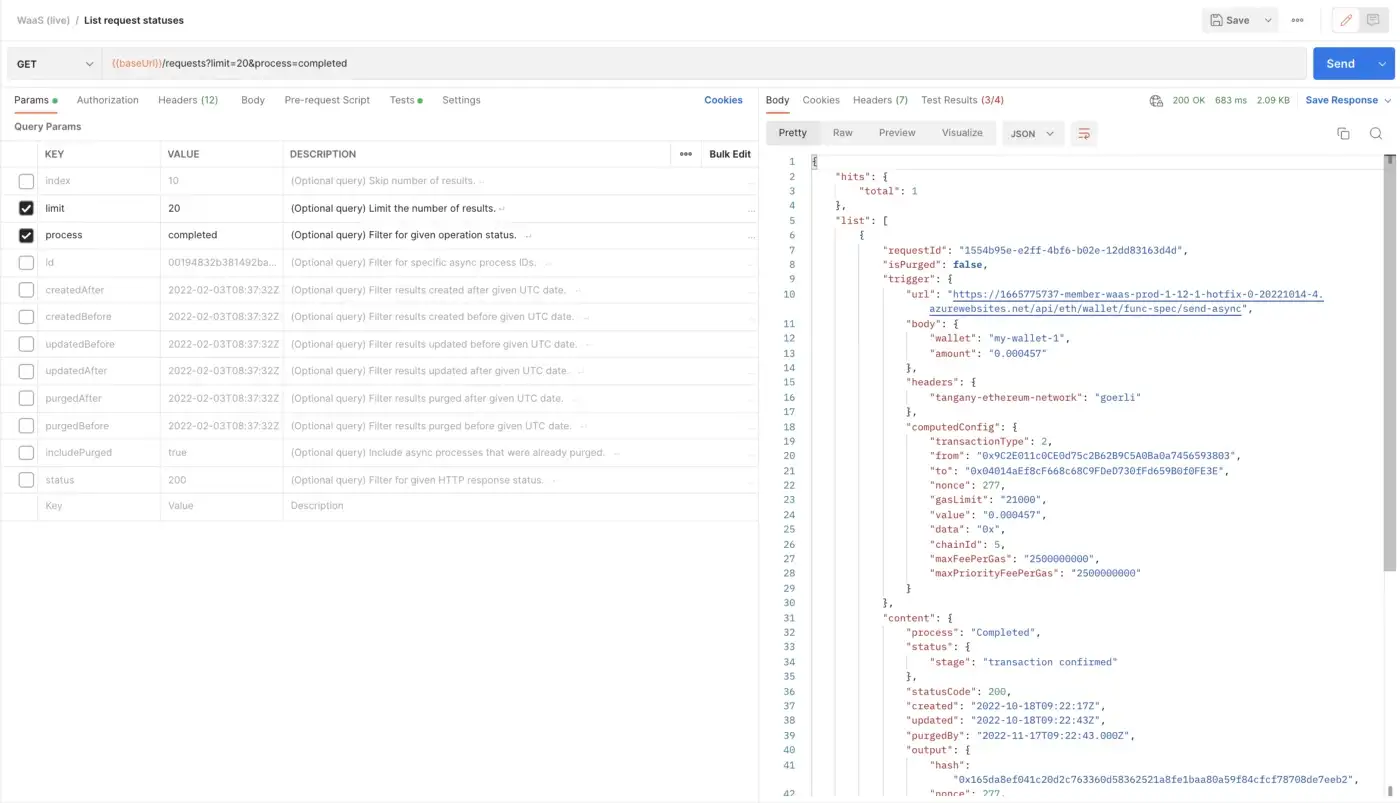Click the empty Value field in new row
Viewport: 1400px width, 803px height.
[221, 506]
